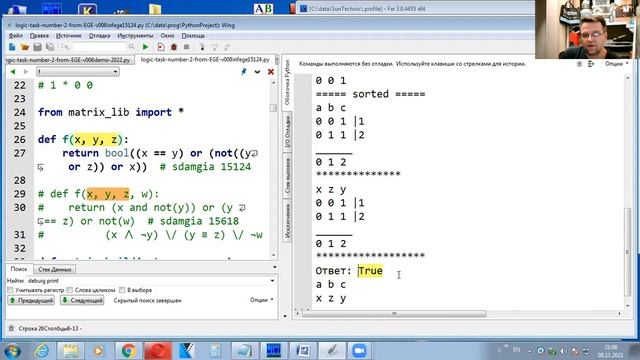
Task: Open the symbol dropdown showing 'f'
Action: 78,72
